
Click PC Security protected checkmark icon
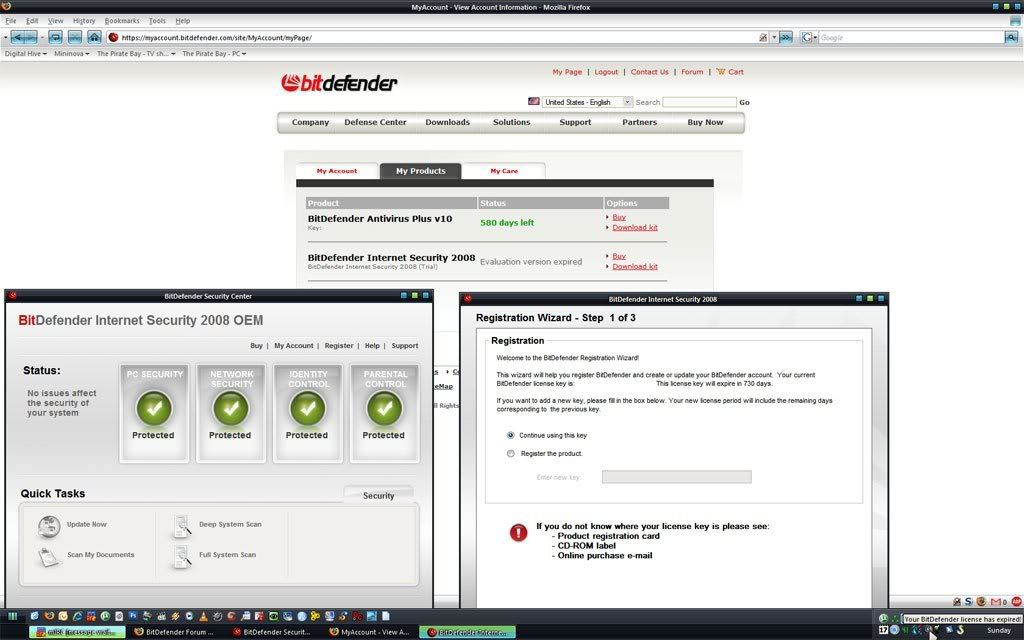click(x=154, y=408)
